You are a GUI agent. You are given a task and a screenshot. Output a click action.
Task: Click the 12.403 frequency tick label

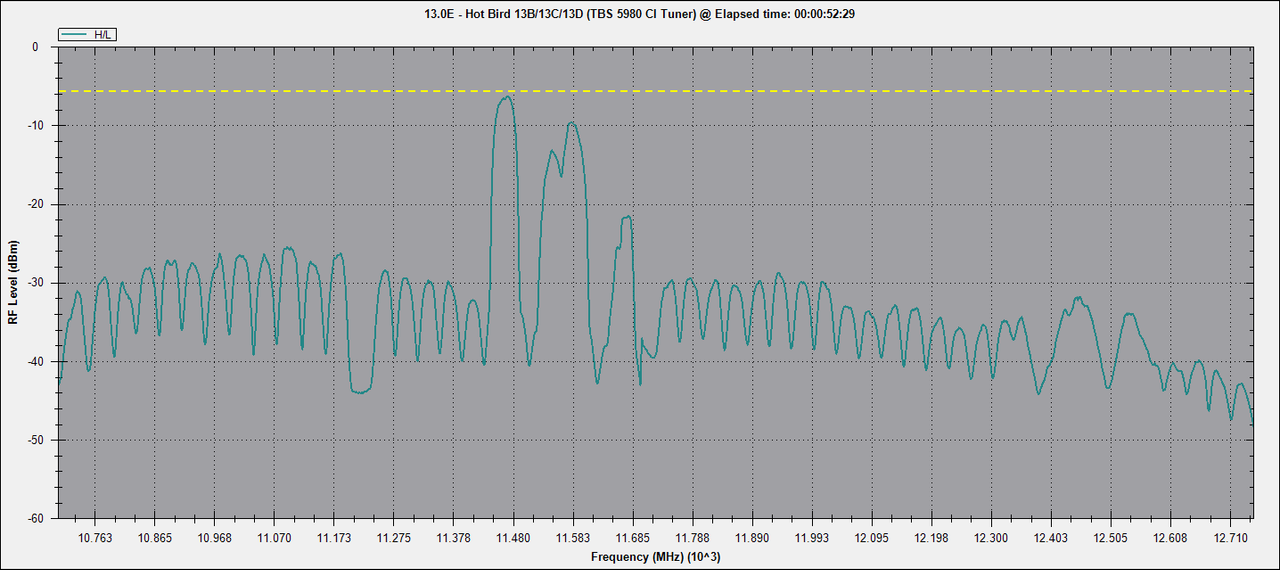(x=1052, y=538)
